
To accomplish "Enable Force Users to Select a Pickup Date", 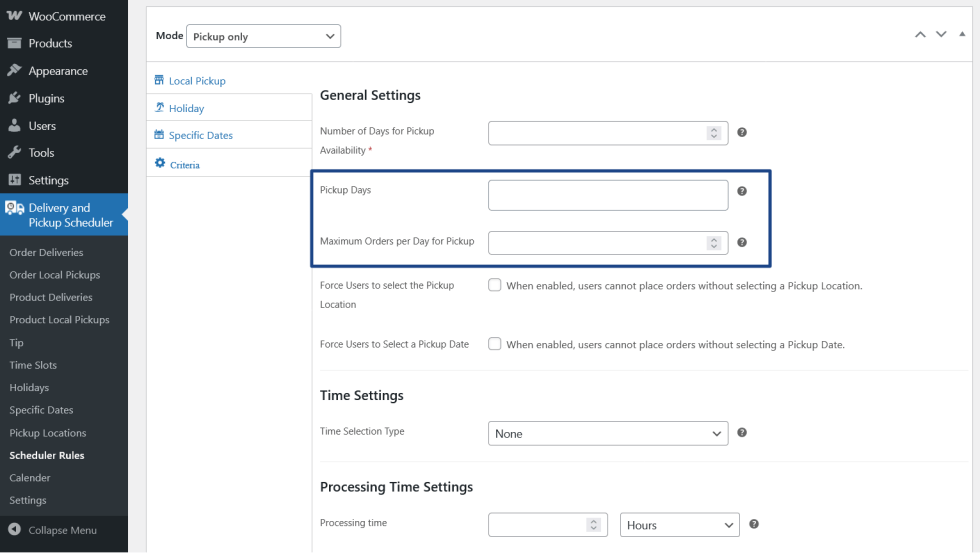I will (x=494, y=344).
